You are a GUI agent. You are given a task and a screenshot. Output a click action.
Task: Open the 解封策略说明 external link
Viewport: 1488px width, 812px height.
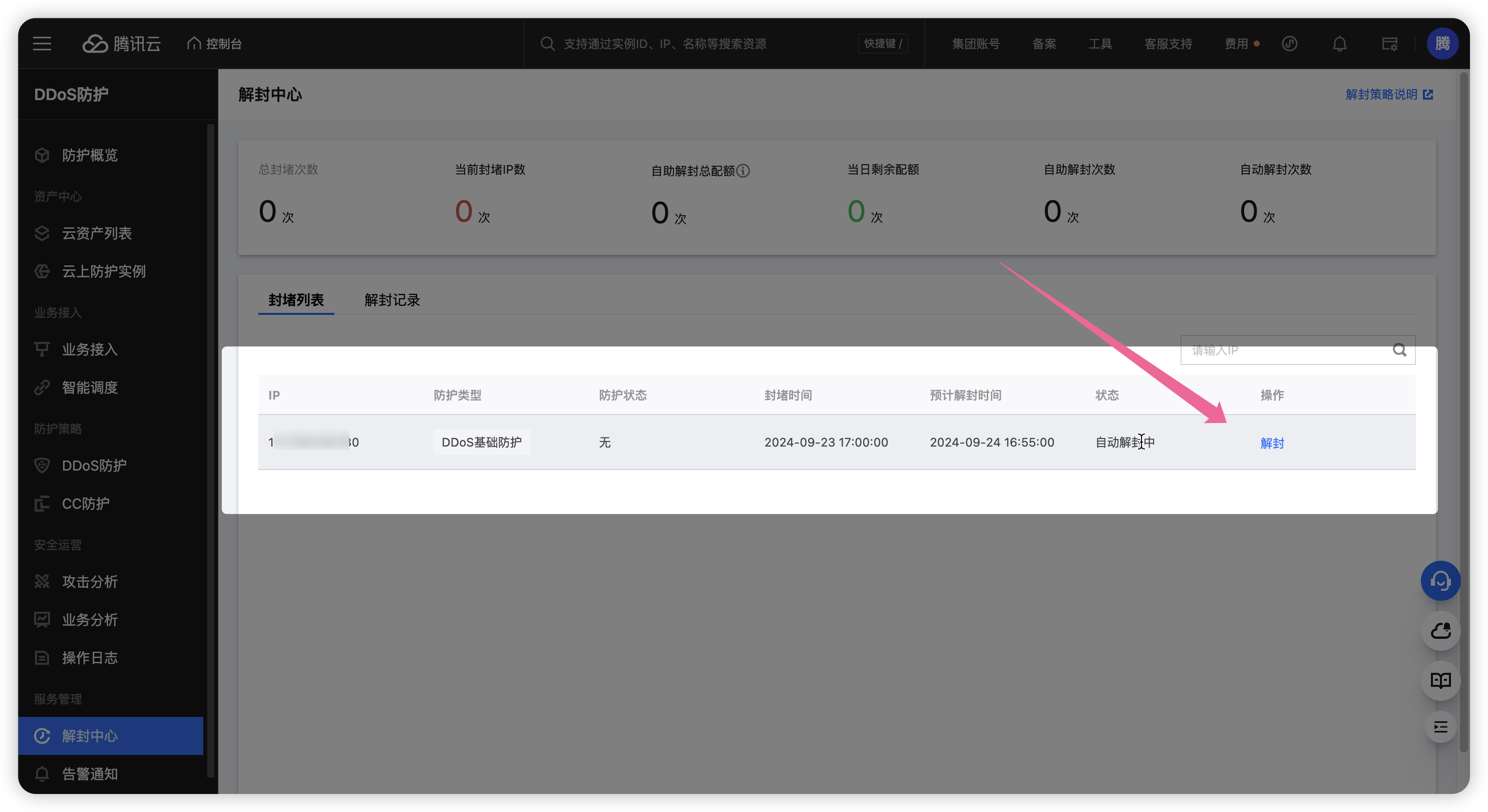(x=1389, y=95)
